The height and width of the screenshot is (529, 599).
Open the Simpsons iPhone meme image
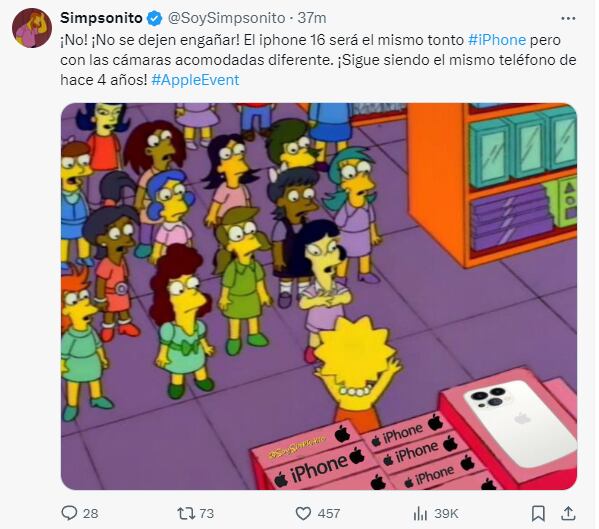pyautogui.click(x=319, y=296)
